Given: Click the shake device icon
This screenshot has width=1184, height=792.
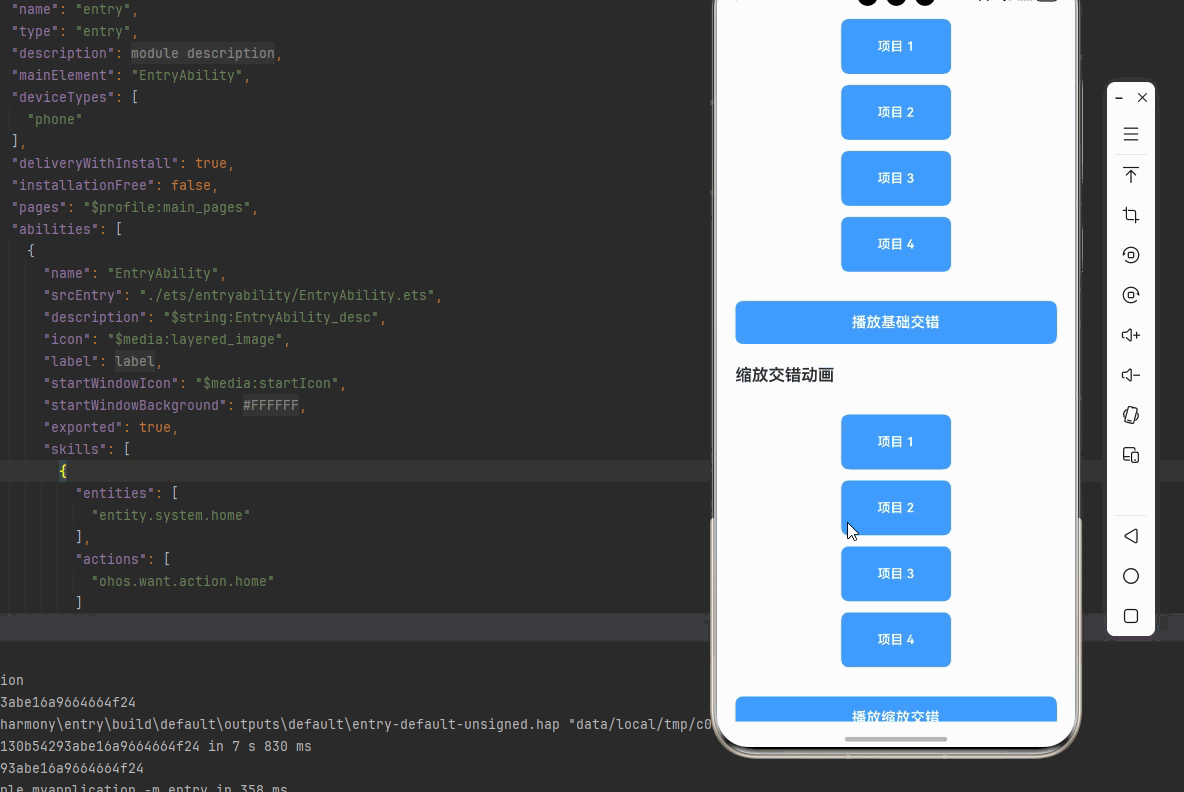Looking at the screenshot, I should coord(1130,415).
